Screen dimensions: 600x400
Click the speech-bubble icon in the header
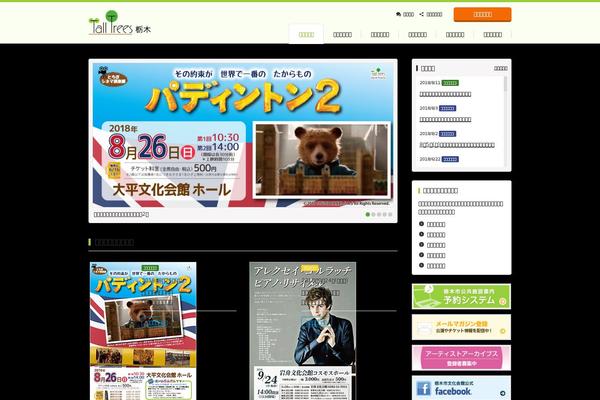(x=398, y=15)
